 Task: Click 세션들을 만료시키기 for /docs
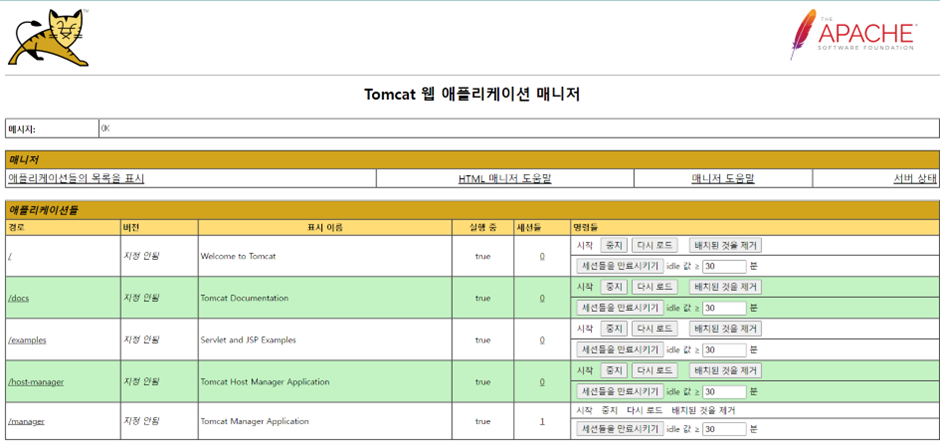(620, 308)
